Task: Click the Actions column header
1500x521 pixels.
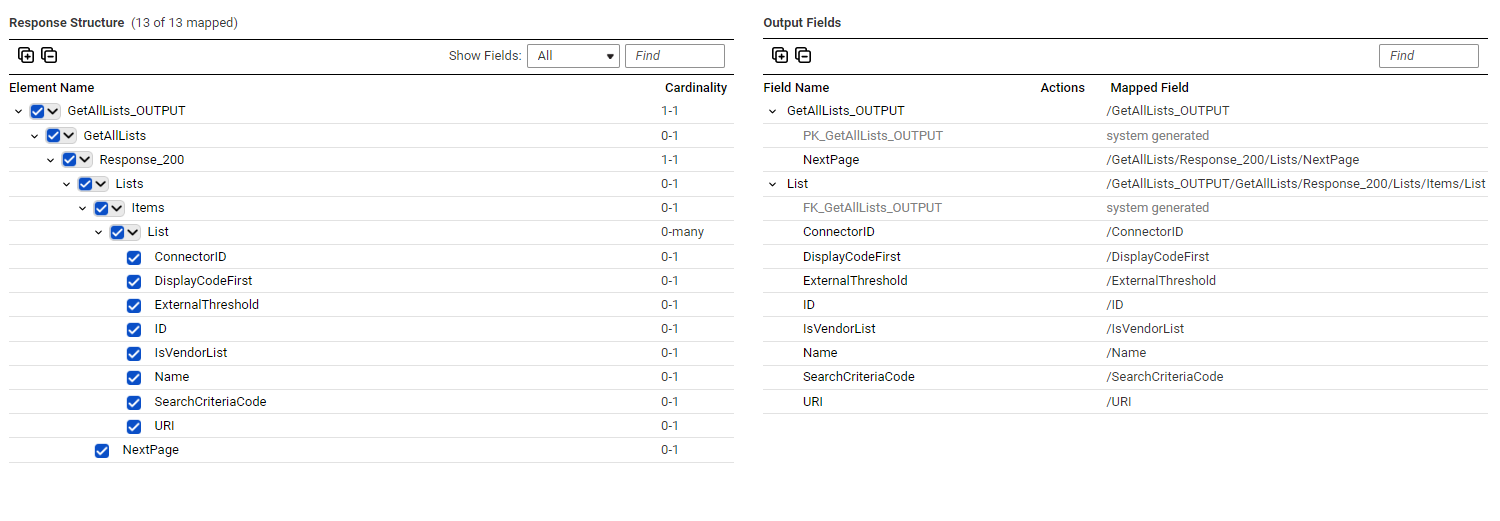Action: tap(1062, 88)
